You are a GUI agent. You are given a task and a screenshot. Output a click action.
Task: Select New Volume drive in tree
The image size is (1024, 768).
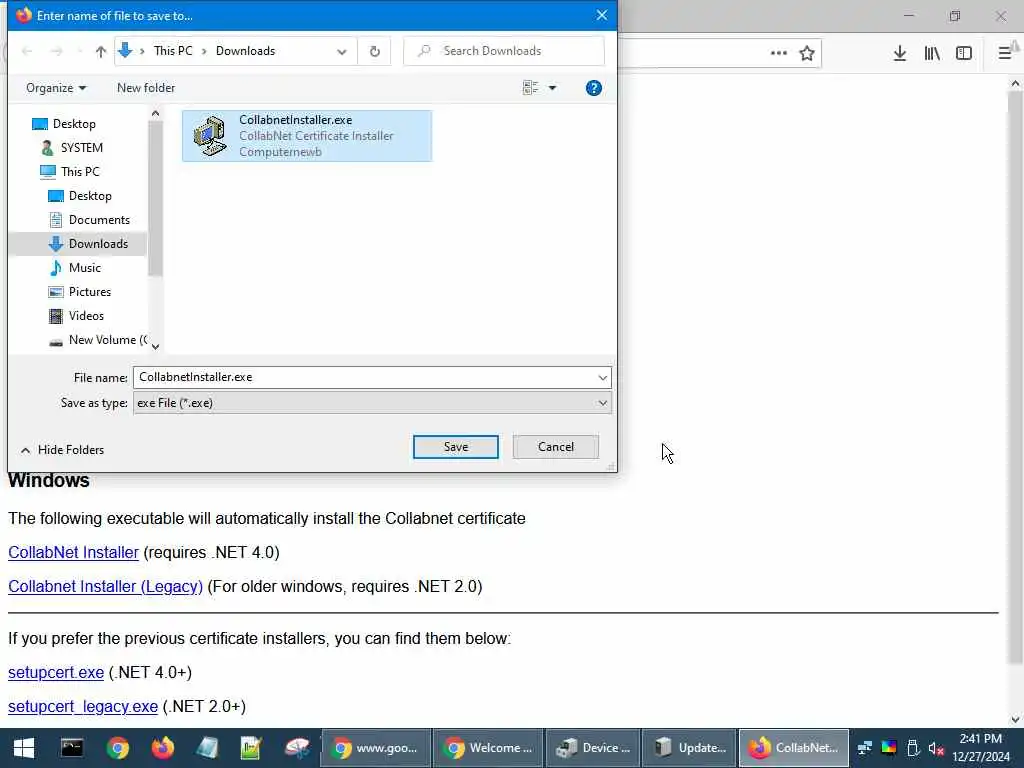pos(98,340)
